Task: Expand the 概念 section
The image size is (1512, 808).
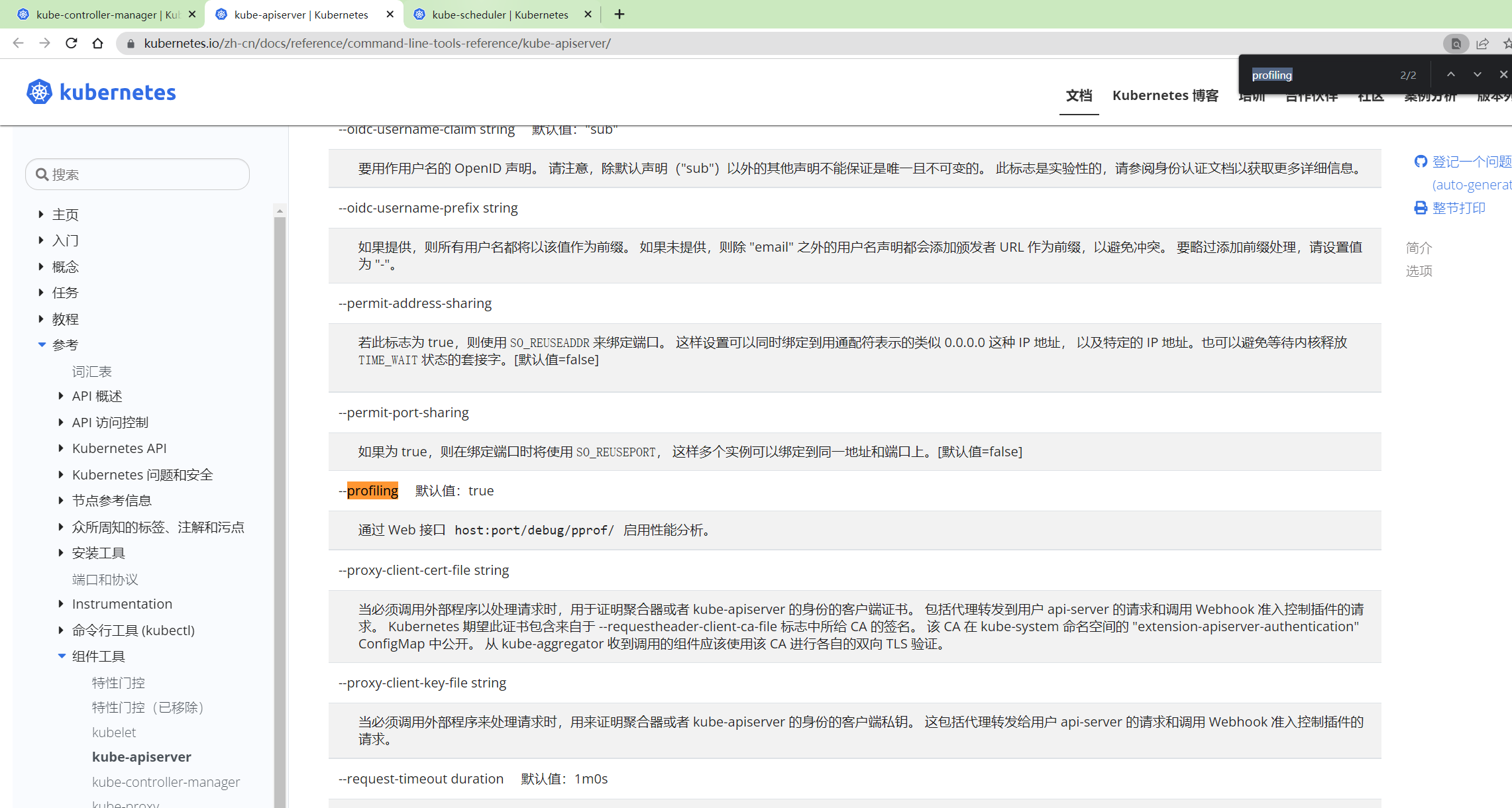Action: (x=41, y=266)
